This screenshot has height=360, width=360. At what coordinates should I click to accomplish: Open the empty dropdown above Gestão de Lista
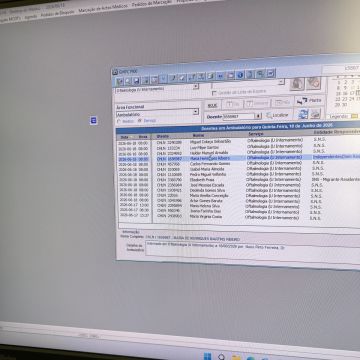click(281, 81)
